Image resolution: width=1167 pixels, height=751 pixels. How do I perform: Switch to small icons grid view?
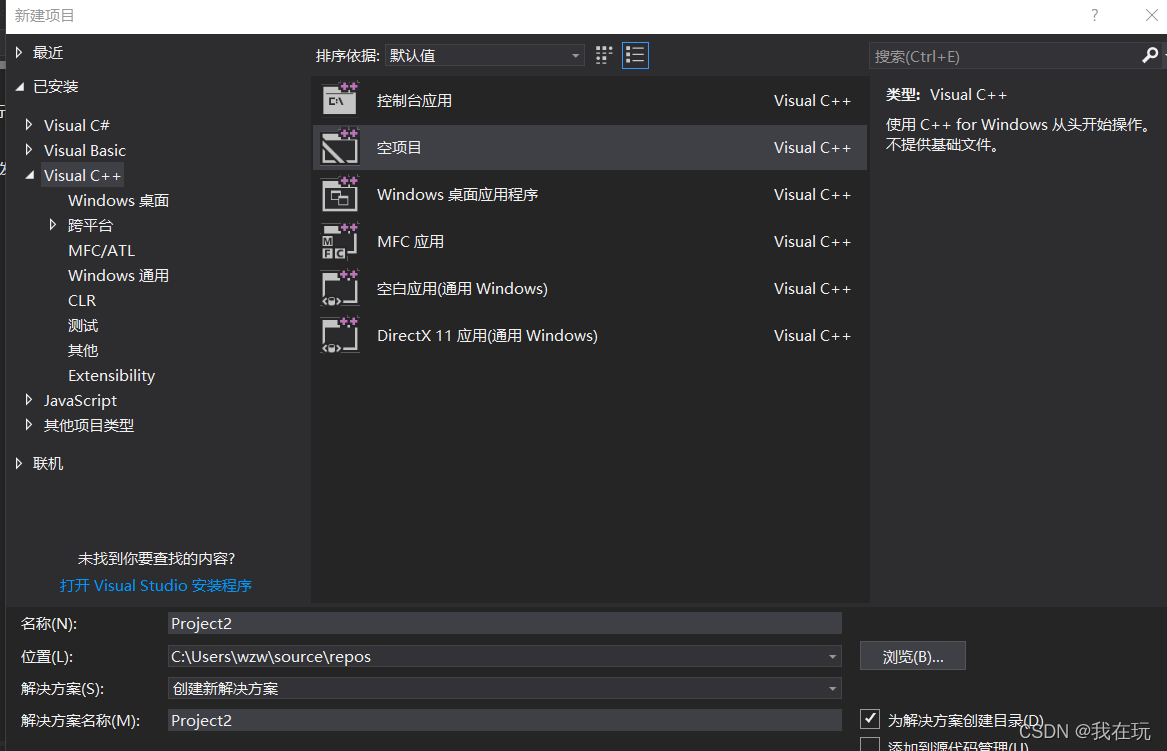point(604,55)
